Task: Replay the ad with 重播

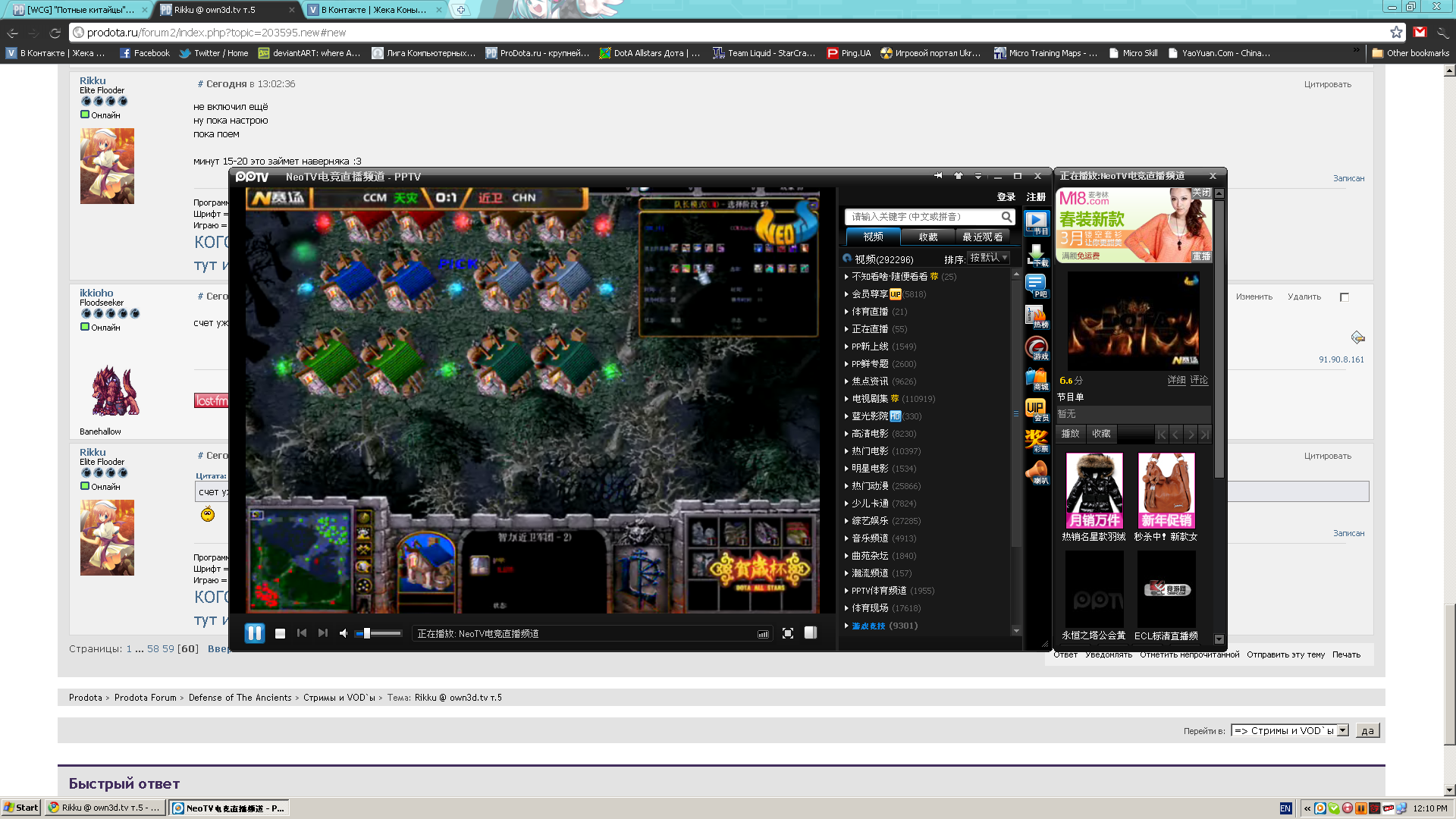Action: click(1201, 256)
